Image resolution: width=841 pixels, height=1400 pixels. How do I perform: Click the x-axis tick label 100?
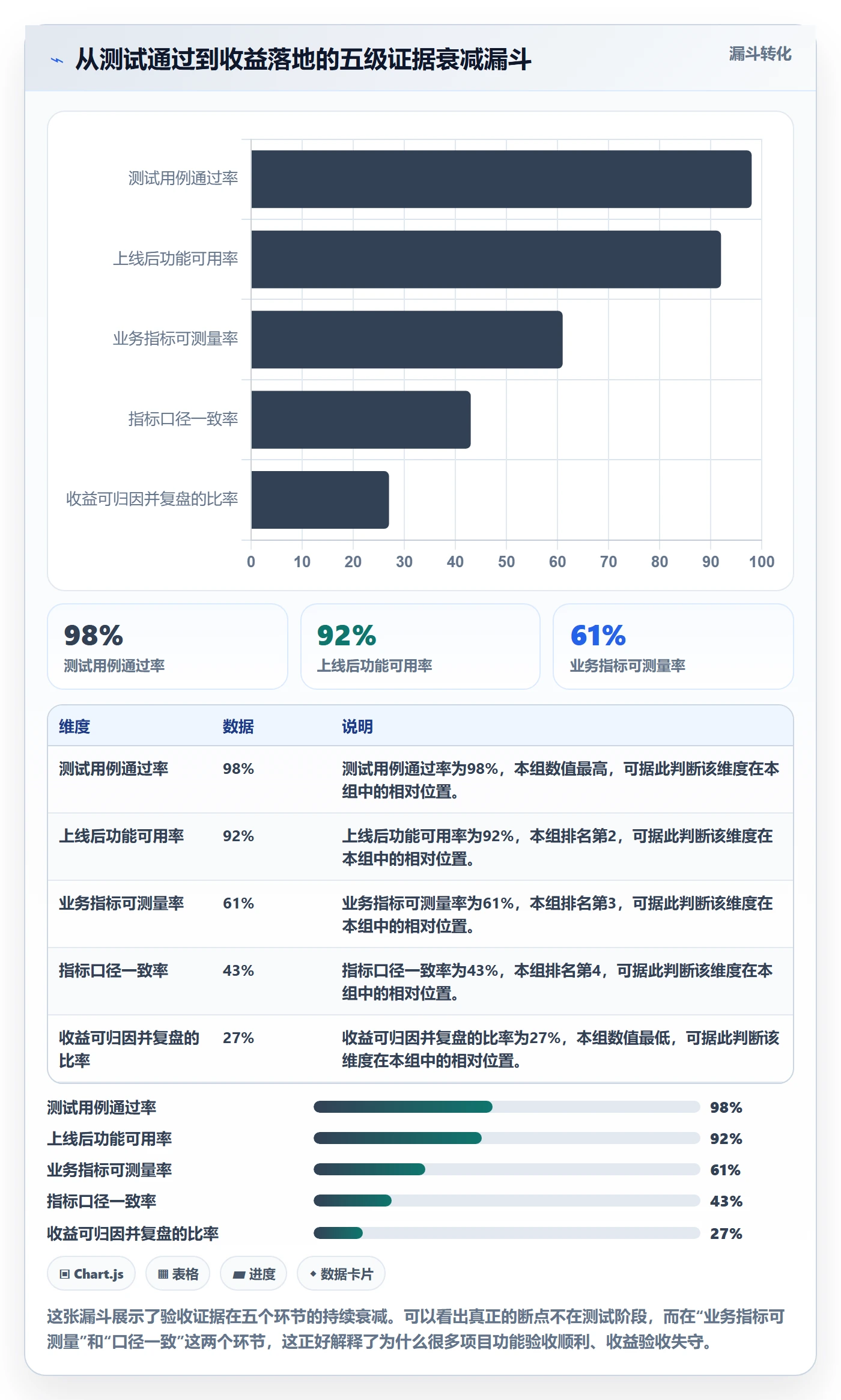point(762,562)
